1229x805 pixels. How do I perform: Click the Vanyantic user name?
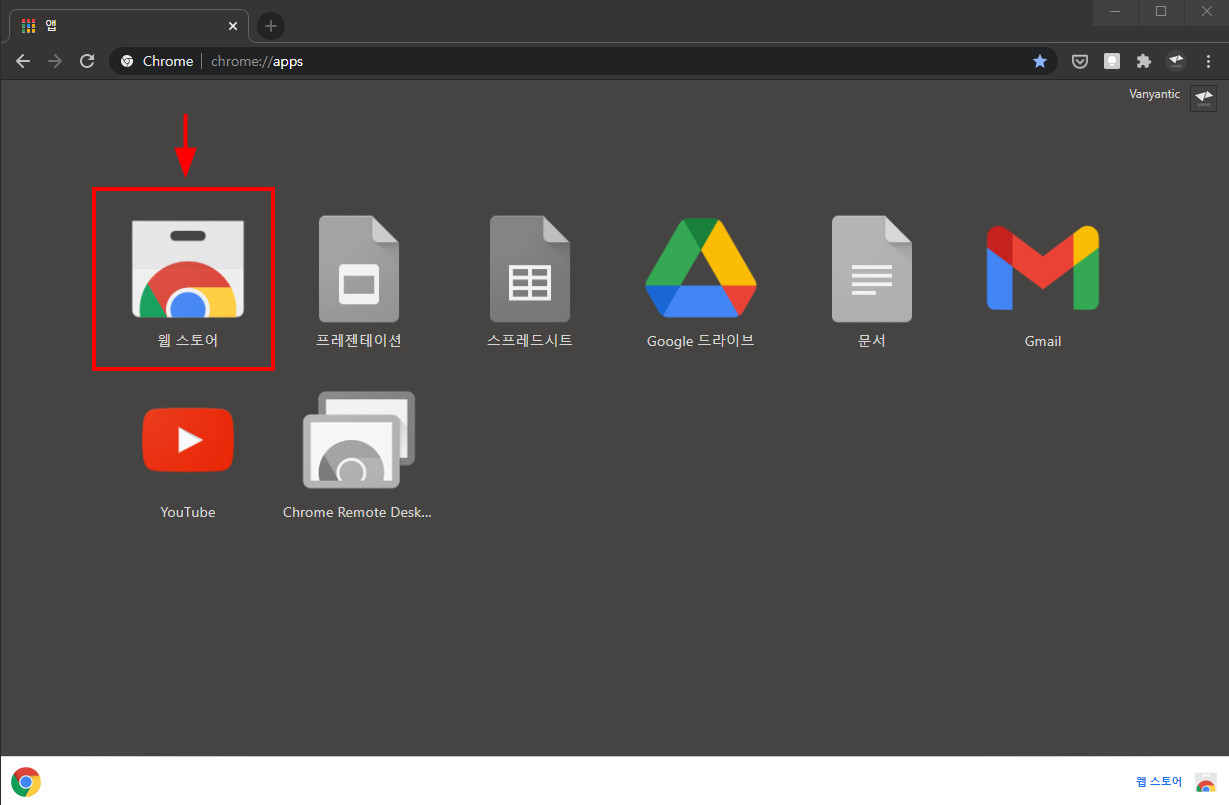coord(1155,94)
